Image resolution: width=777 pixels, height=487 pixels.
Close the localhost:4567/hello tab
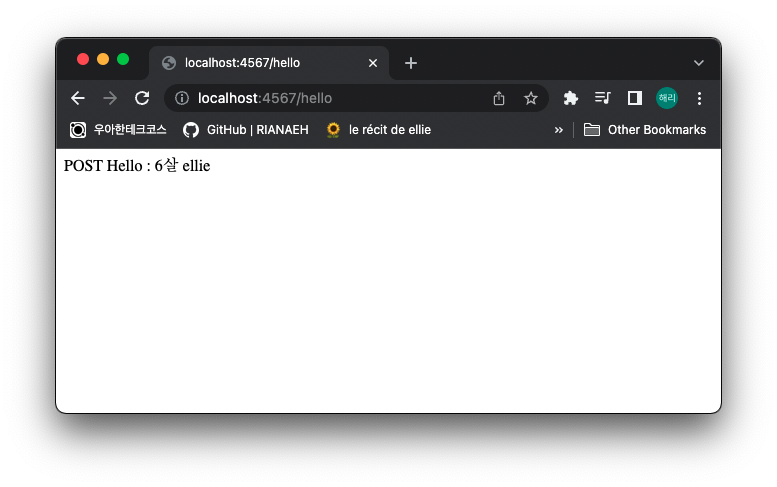tap(373, 63)
